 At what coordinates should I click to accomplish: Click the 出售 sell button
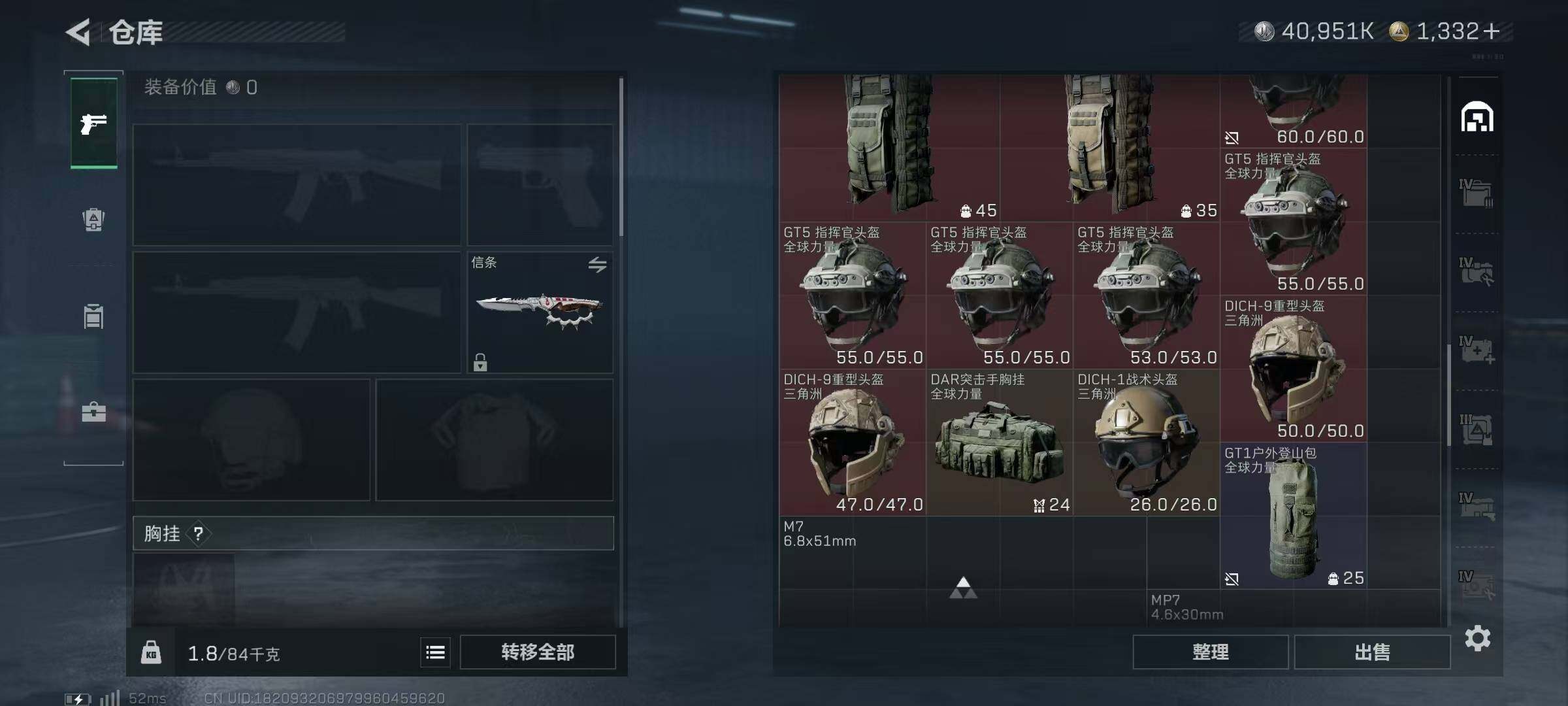tap(1372, 652)
